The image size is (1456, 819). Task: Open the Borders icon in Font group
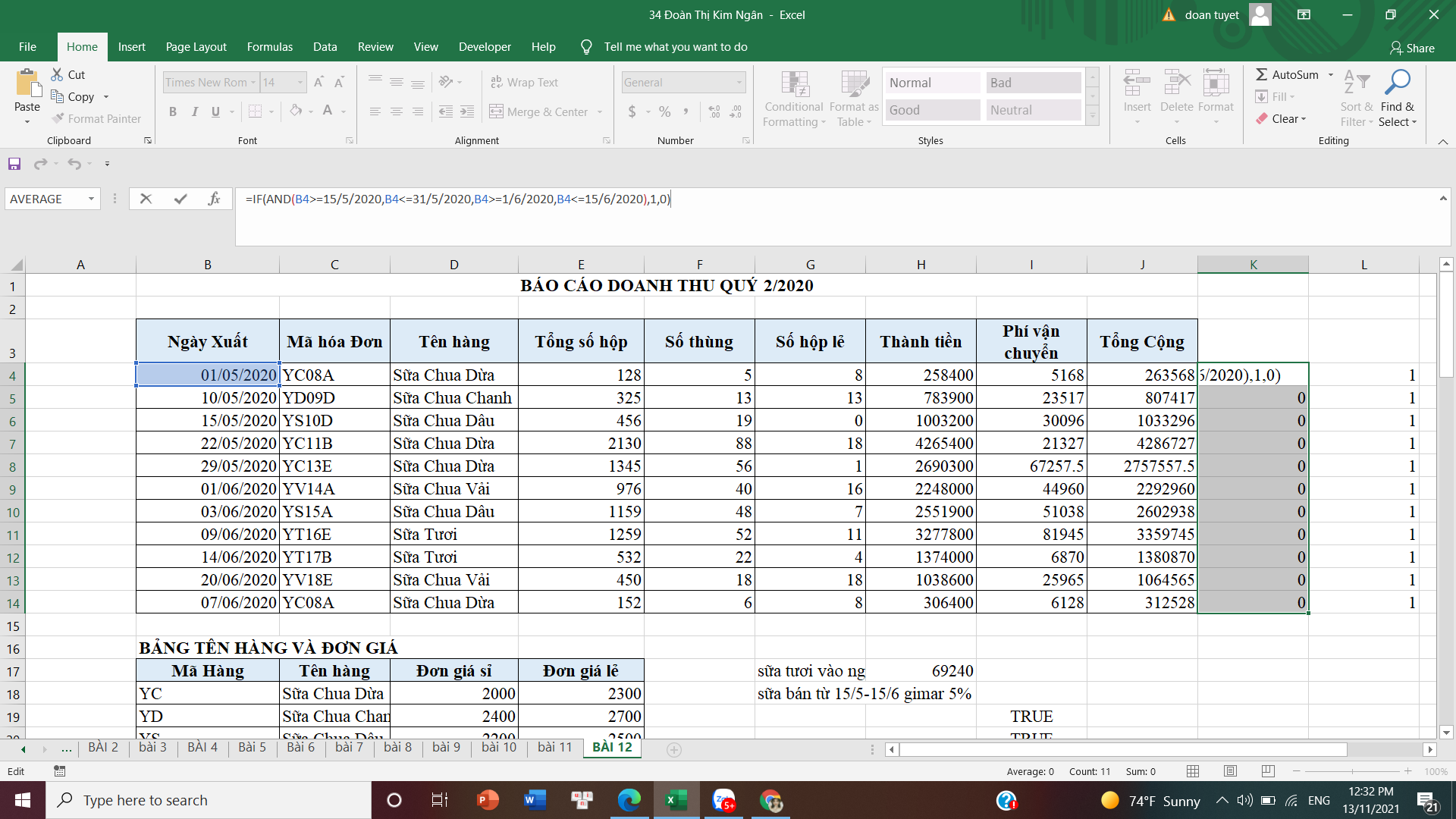[x=256, y=111]
